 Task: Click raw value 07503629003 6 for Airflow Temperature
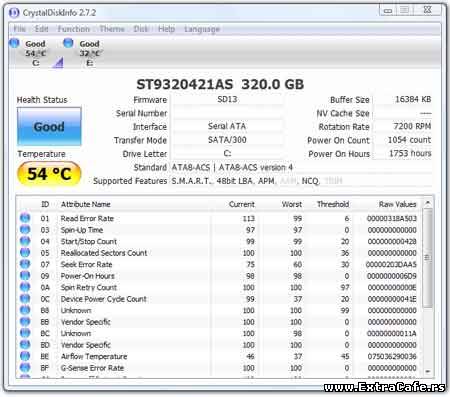coord(392,356)
